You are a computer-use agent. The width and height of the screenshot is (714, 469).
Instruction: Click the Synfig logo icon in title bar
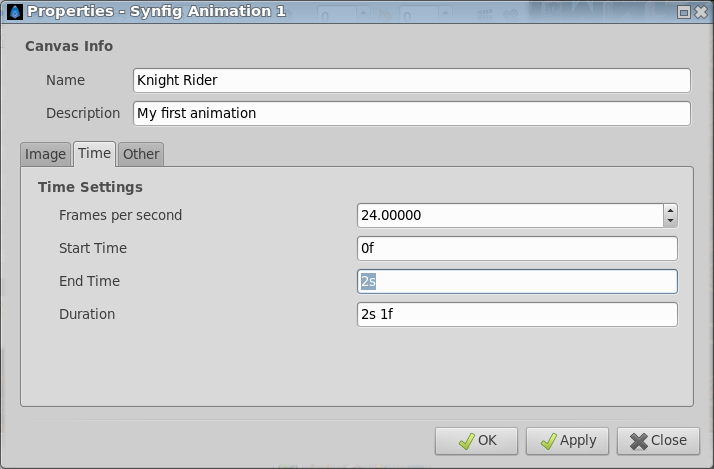coord(15,12)
